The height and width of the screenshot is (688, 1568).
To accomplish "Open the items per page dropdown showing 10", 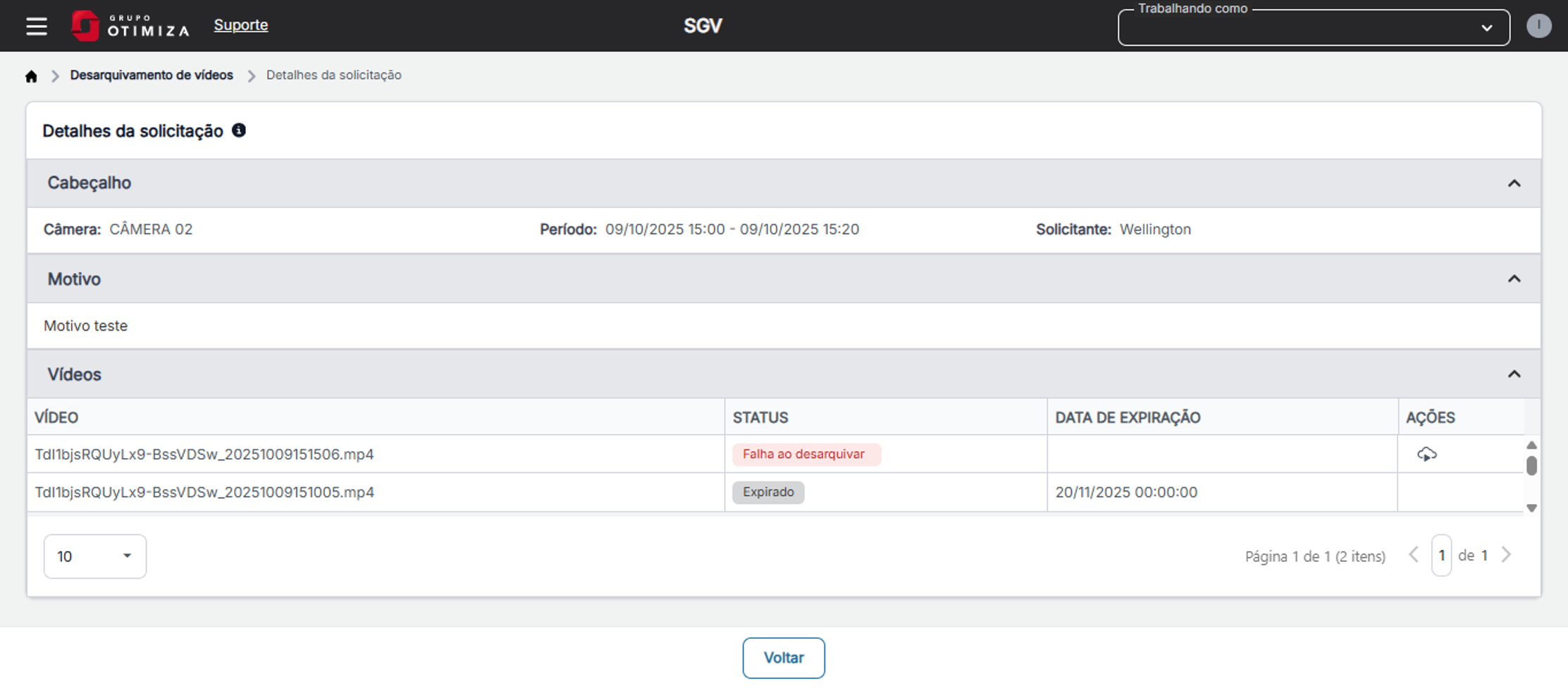I will click(x=95, y=556).
